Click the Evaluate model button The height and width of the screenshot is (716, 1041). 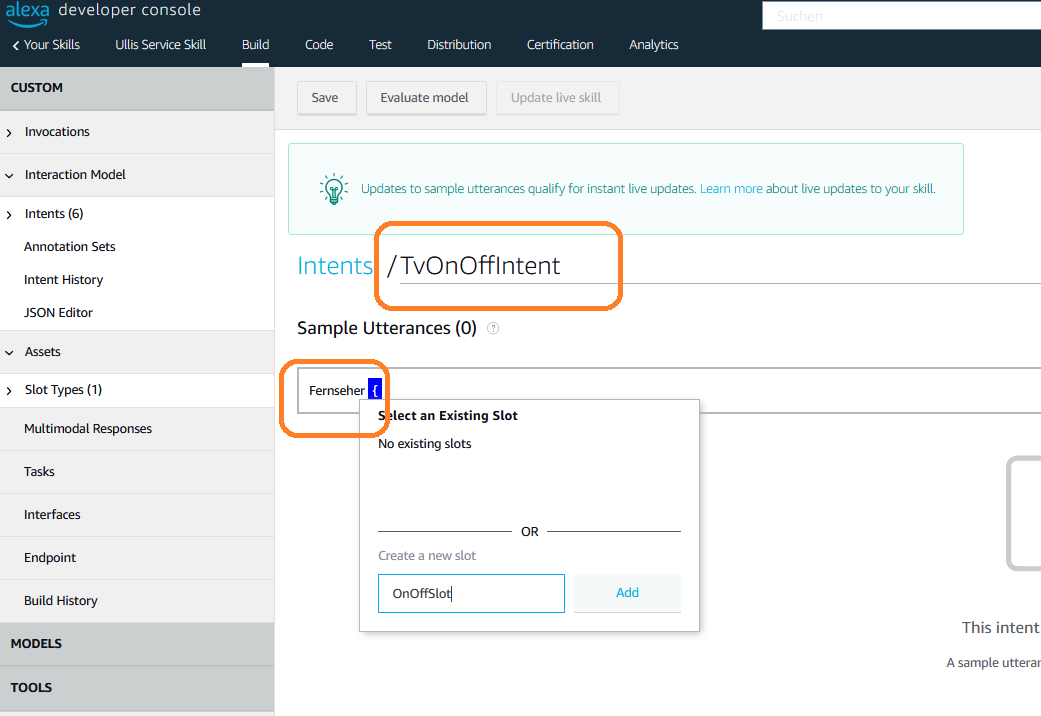[x=425, y=98]
